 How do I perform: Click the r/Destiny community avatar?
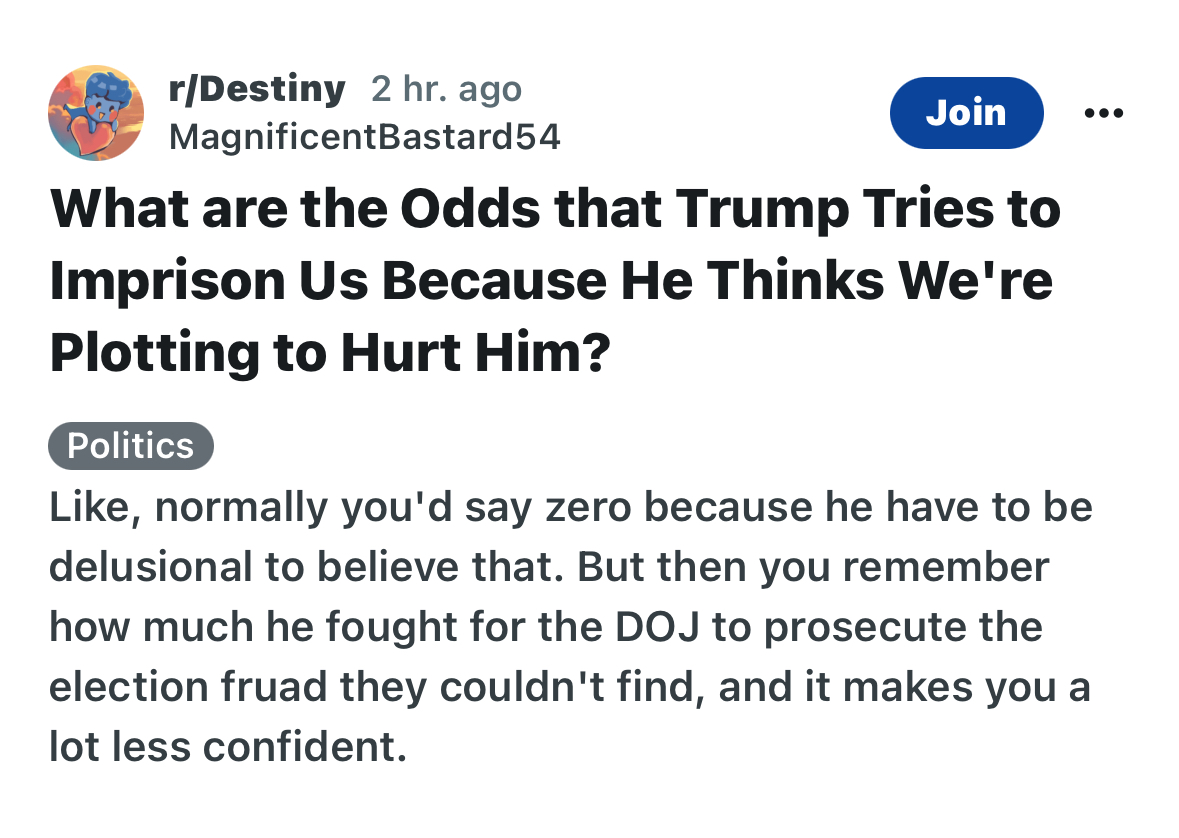point(96,113)
